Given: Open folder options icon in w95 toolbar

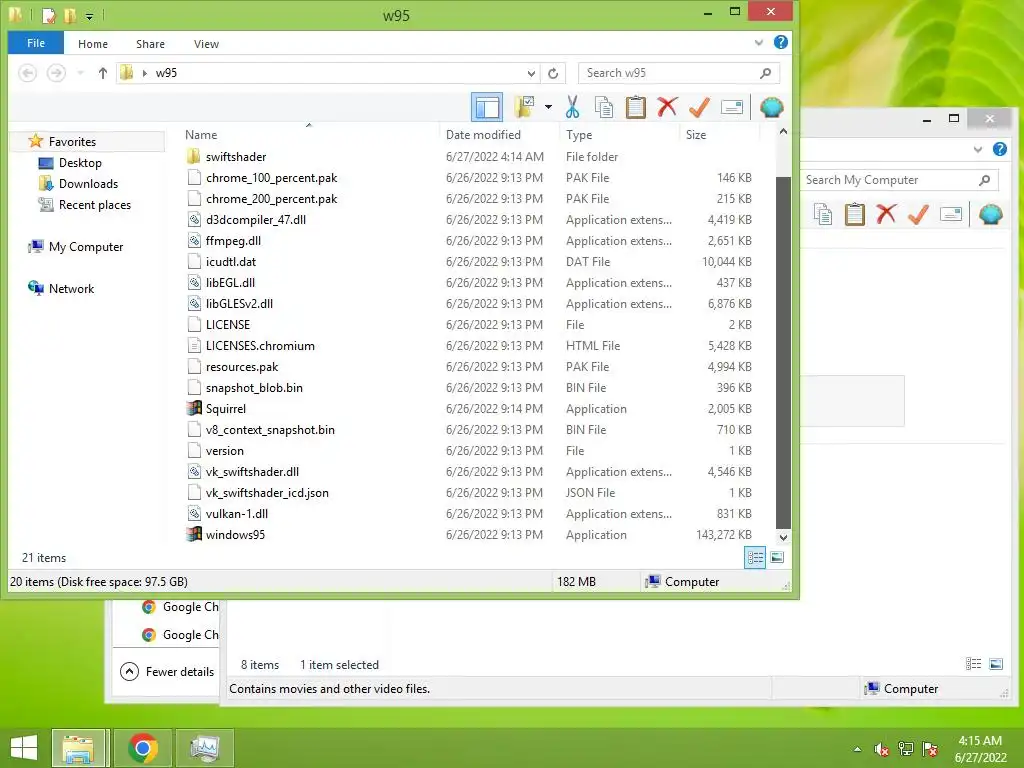Looking at the screenshot, I should point(524,107).
